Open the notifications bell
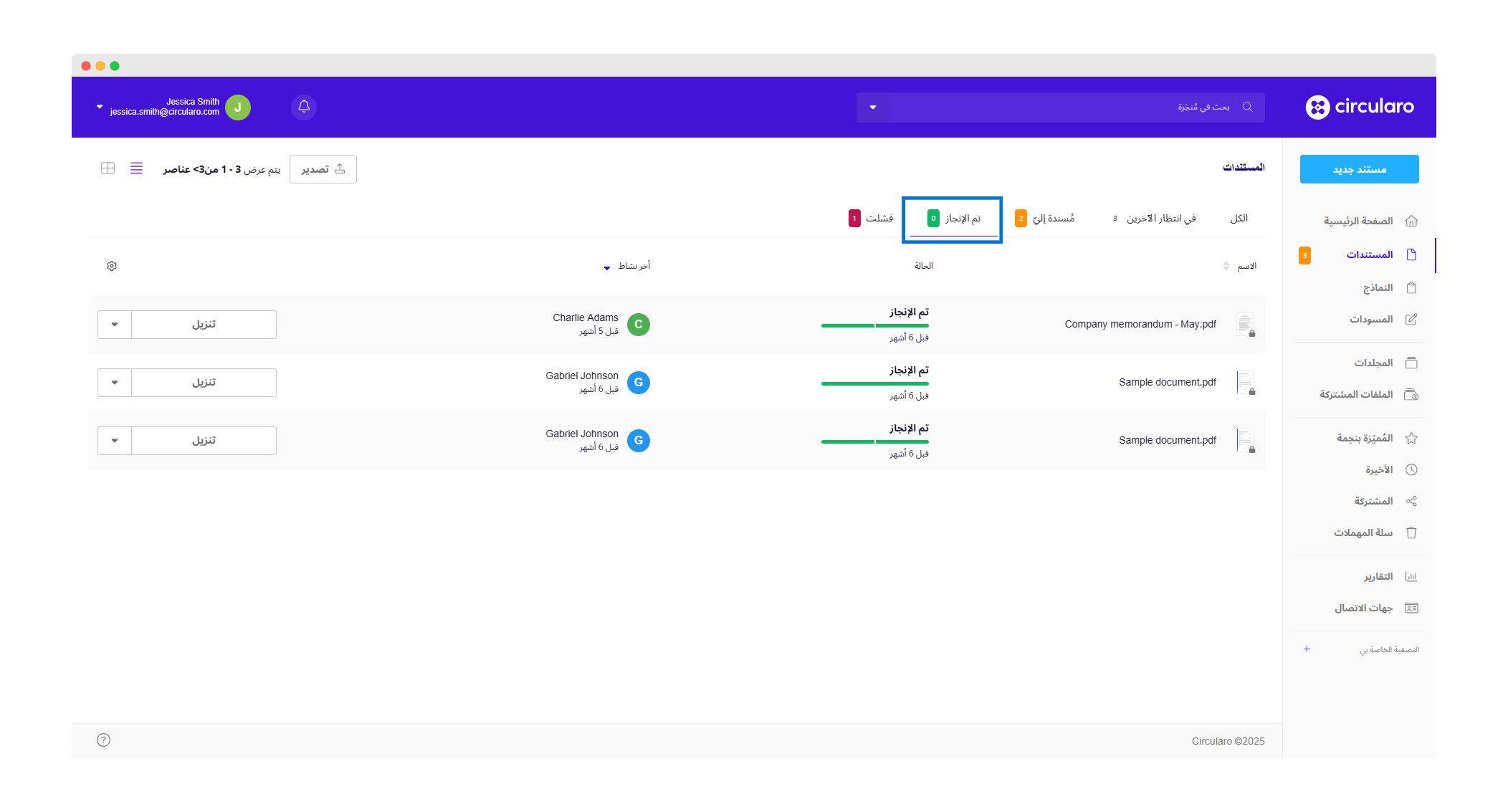The image size is (1508, 812). [x=304, y=107]
